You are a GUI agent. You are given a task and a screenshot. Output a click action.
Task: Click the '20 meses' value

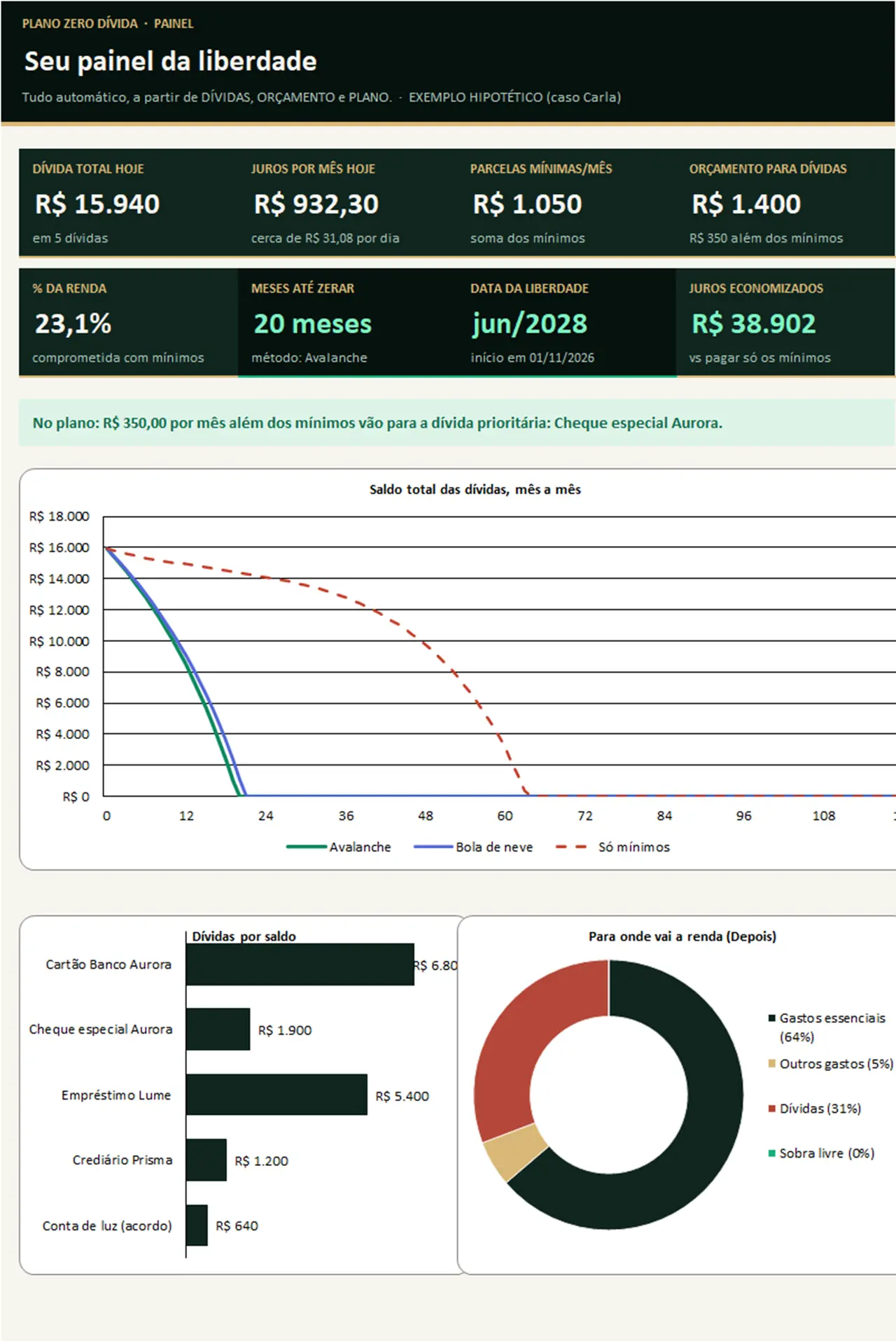[313, 324]
